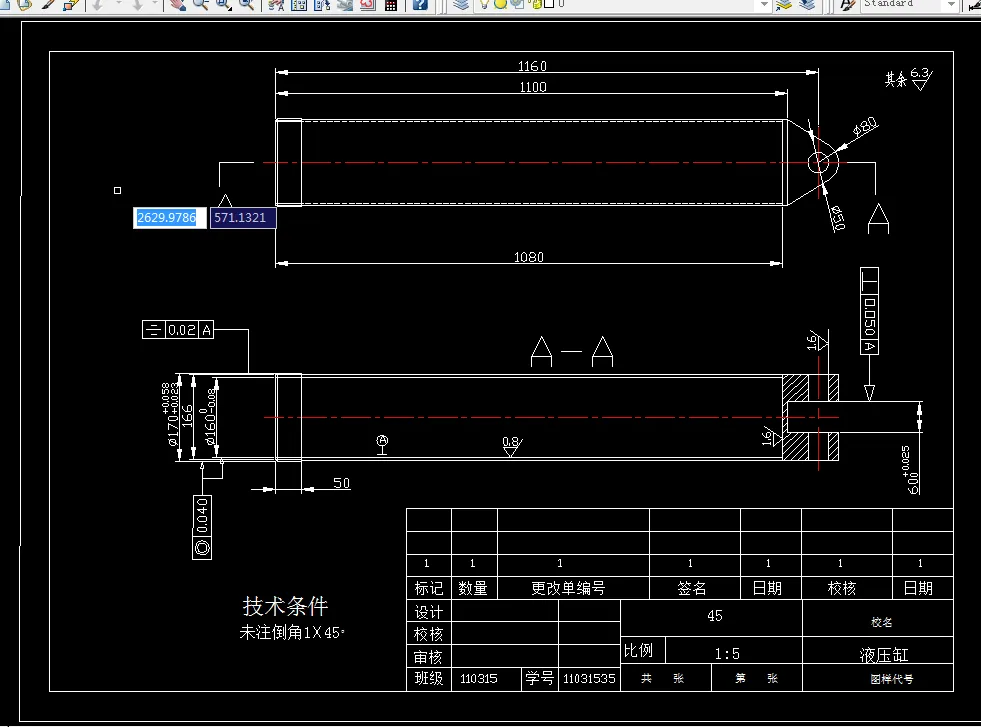Select the Zoom Window tool

(223, 4)
